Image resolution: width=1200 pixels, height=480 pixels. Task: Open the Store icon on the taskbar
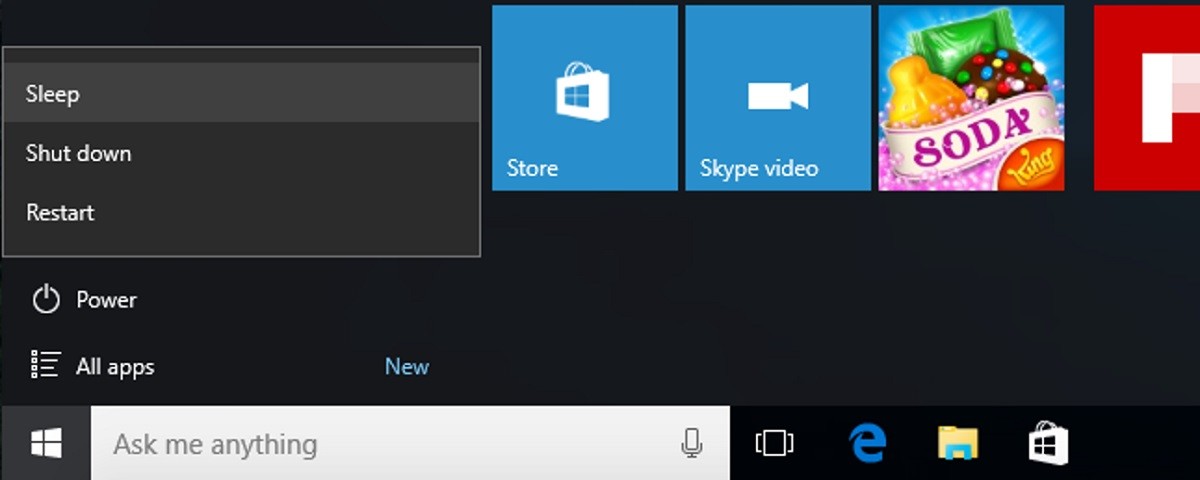point(1049,443)
